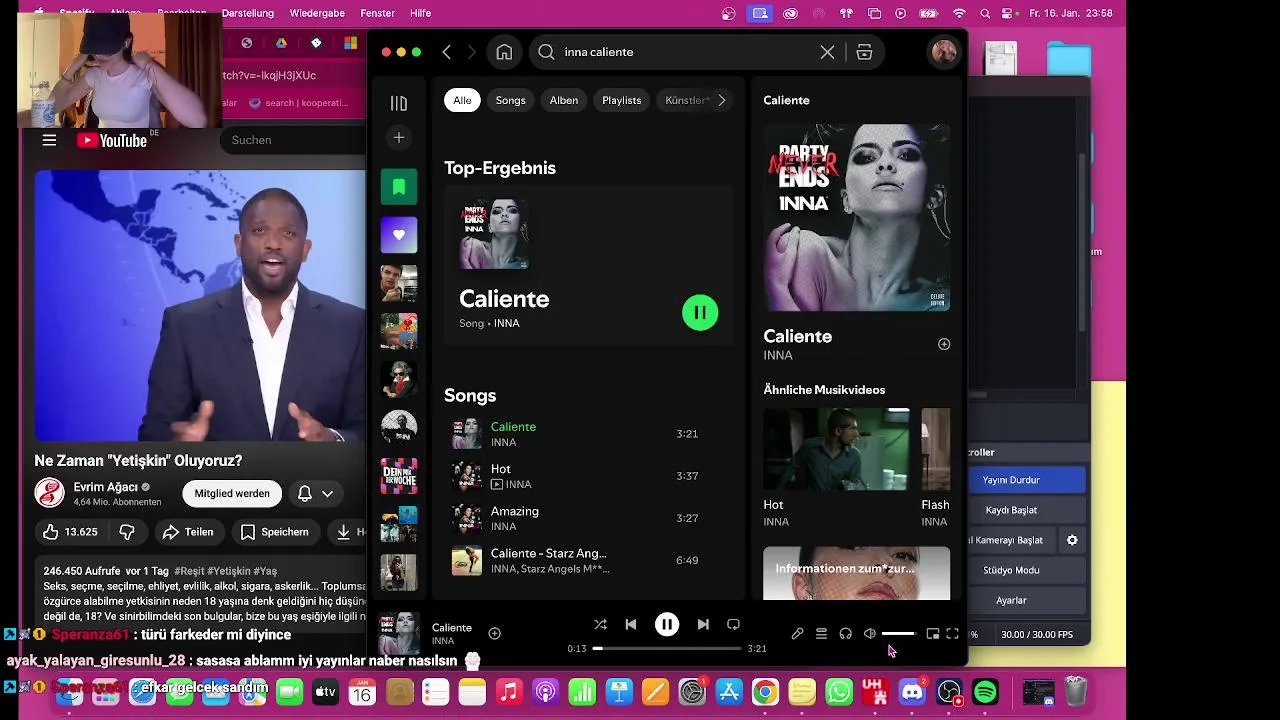Image resolution: width=1280 pixels, height=720 pixels.
Task: Open the Wiedergabe menu
Action: tap(317, 13)
